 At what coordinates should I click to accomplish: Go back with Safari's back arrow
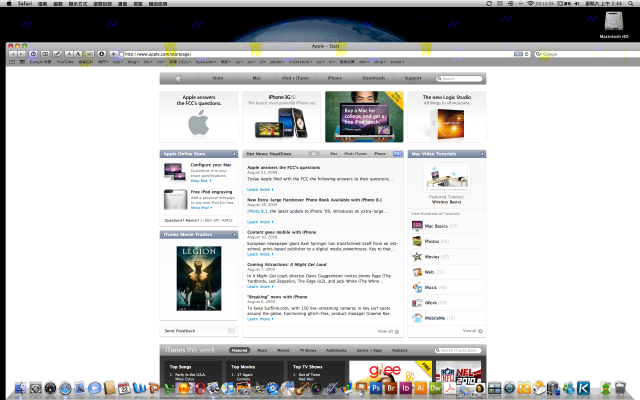pyautogui.click(x=13, y=54)
